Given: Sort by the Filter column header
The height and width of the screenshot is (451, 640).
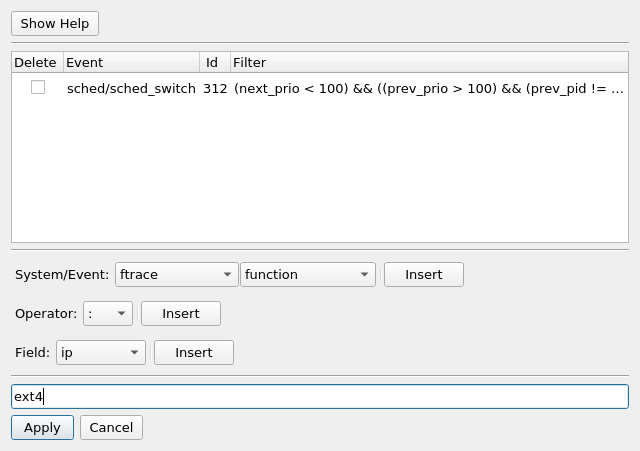Looking at the screenshot, I should pos(429,62).
